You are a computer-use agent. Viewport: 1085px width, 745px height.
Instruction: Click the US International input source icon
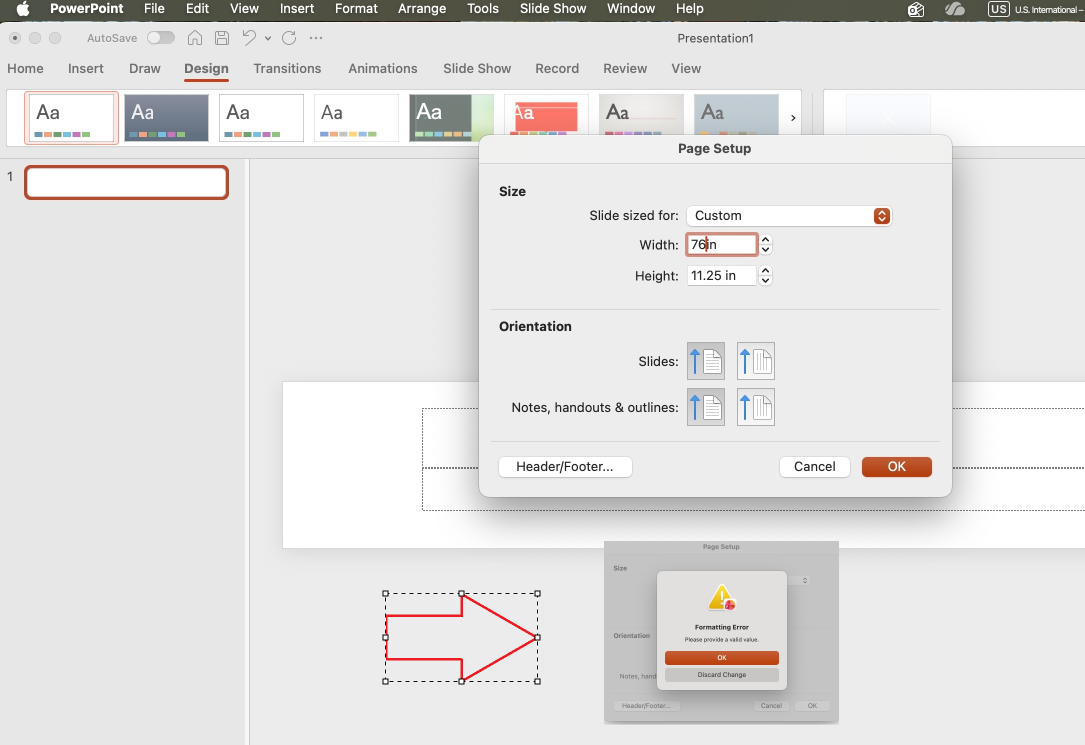click(x=999, y=9)
